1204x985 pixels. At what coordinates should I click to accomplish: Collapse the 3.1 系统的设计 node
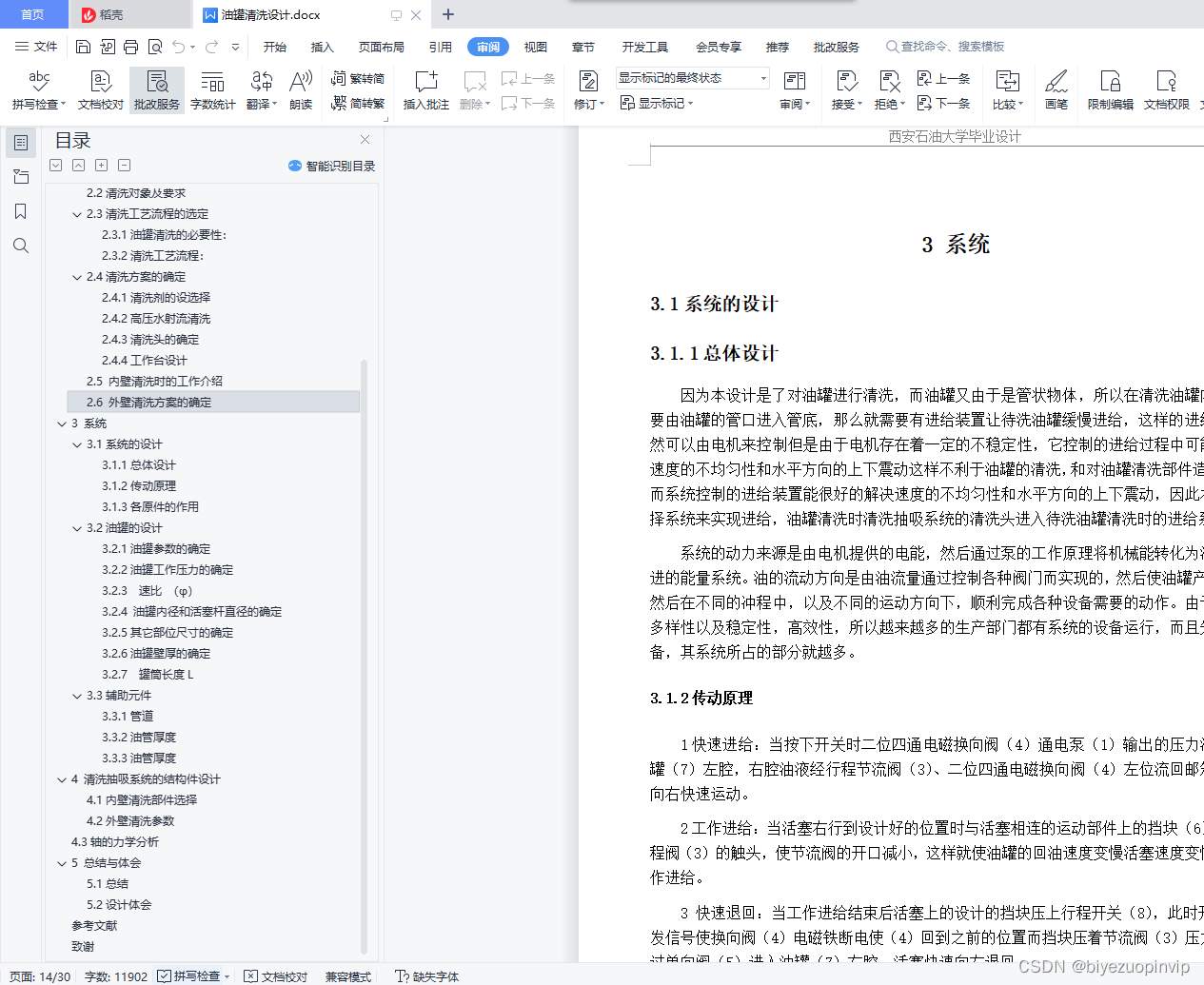point(77,444)
